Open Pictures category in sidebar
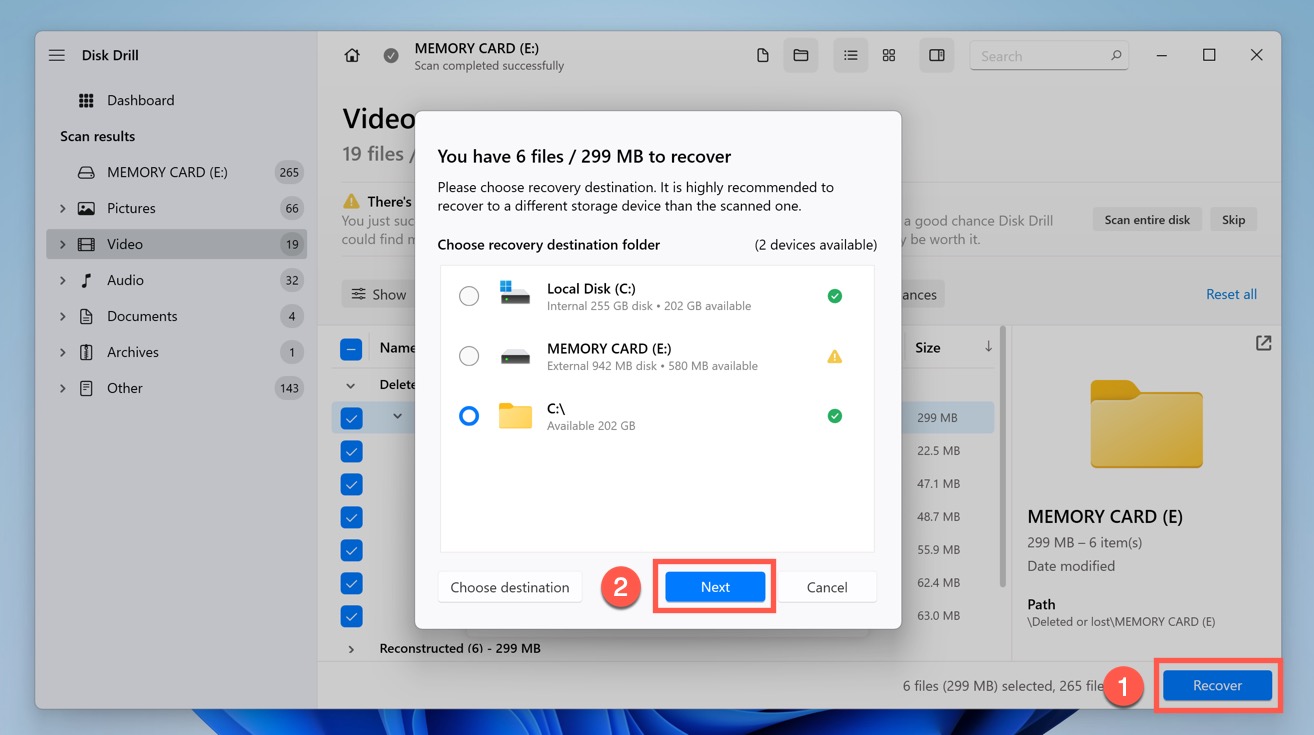 point(176,208)
